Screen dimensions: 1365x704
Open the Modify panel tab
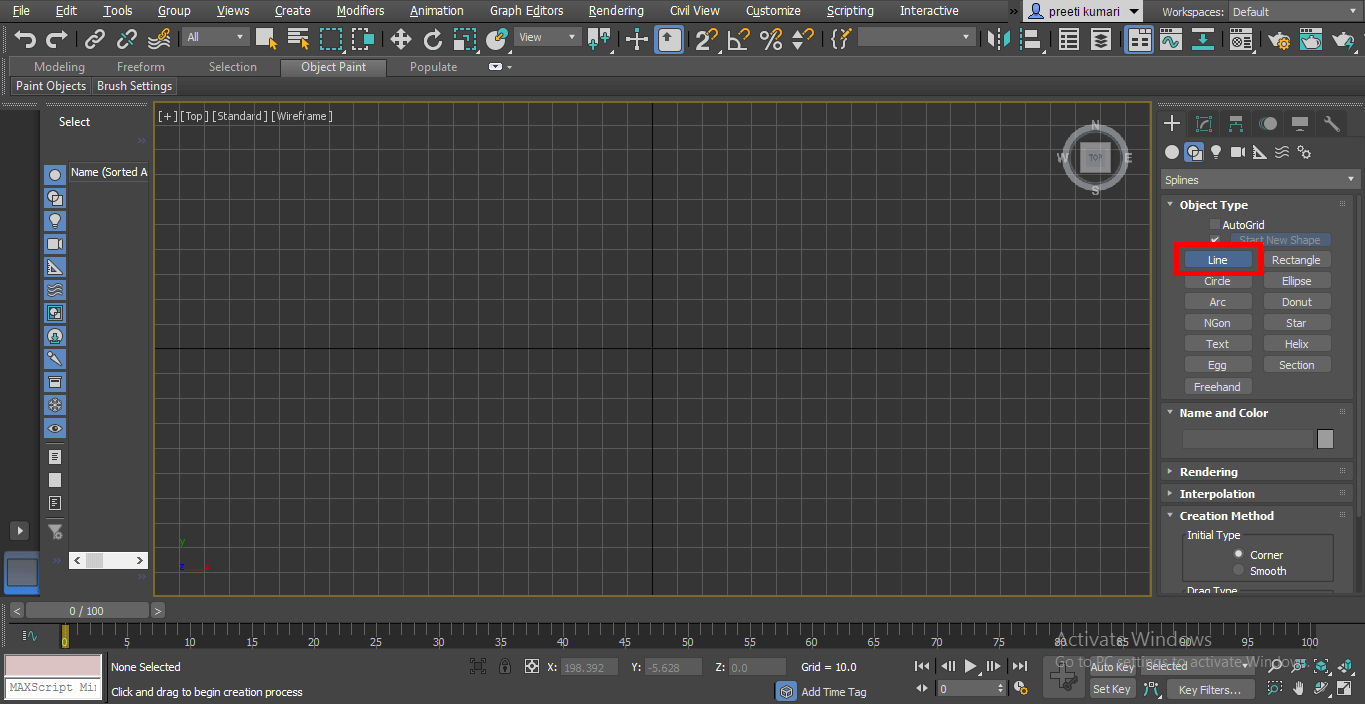(x=1204, y=123)
